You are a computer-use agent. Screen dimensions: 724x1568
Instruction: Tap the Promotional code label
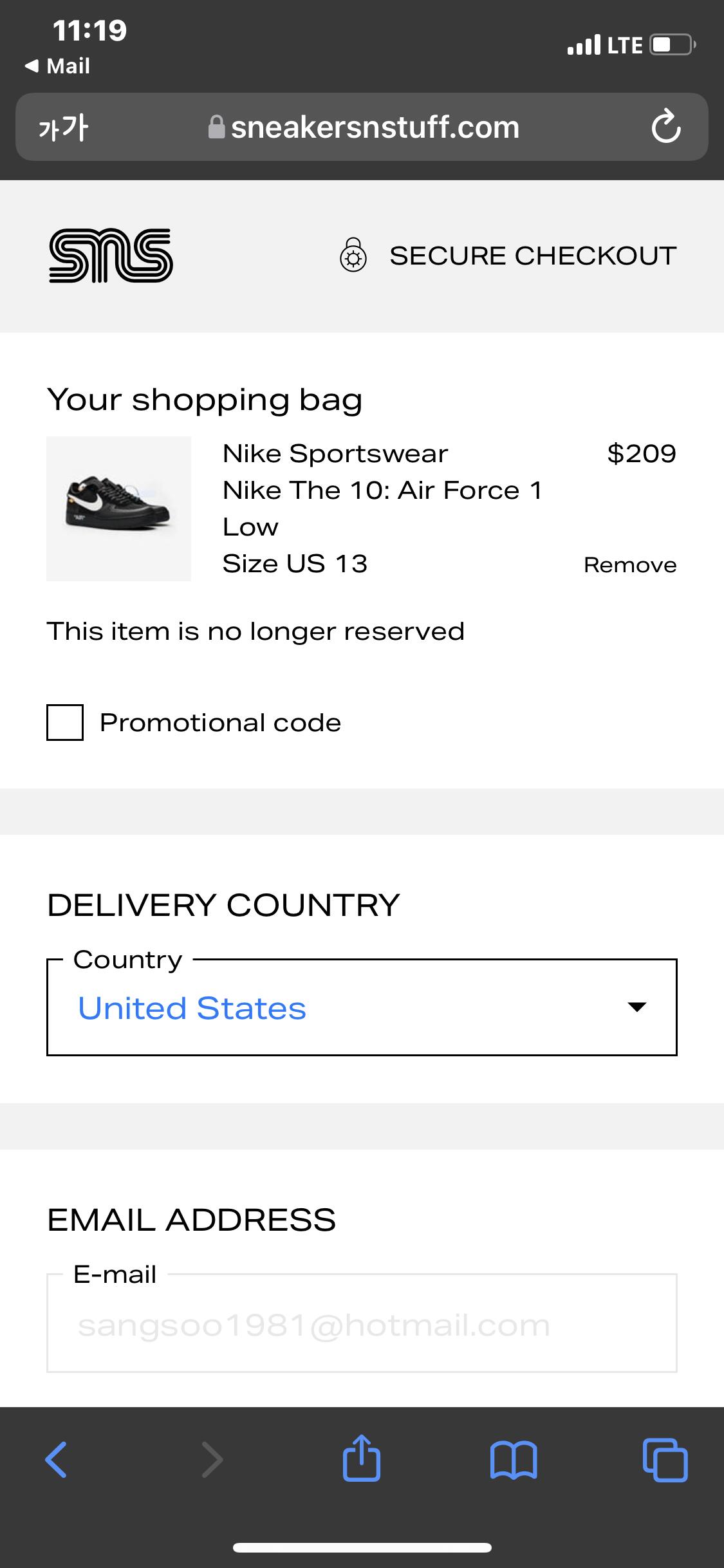pos(220,723)
